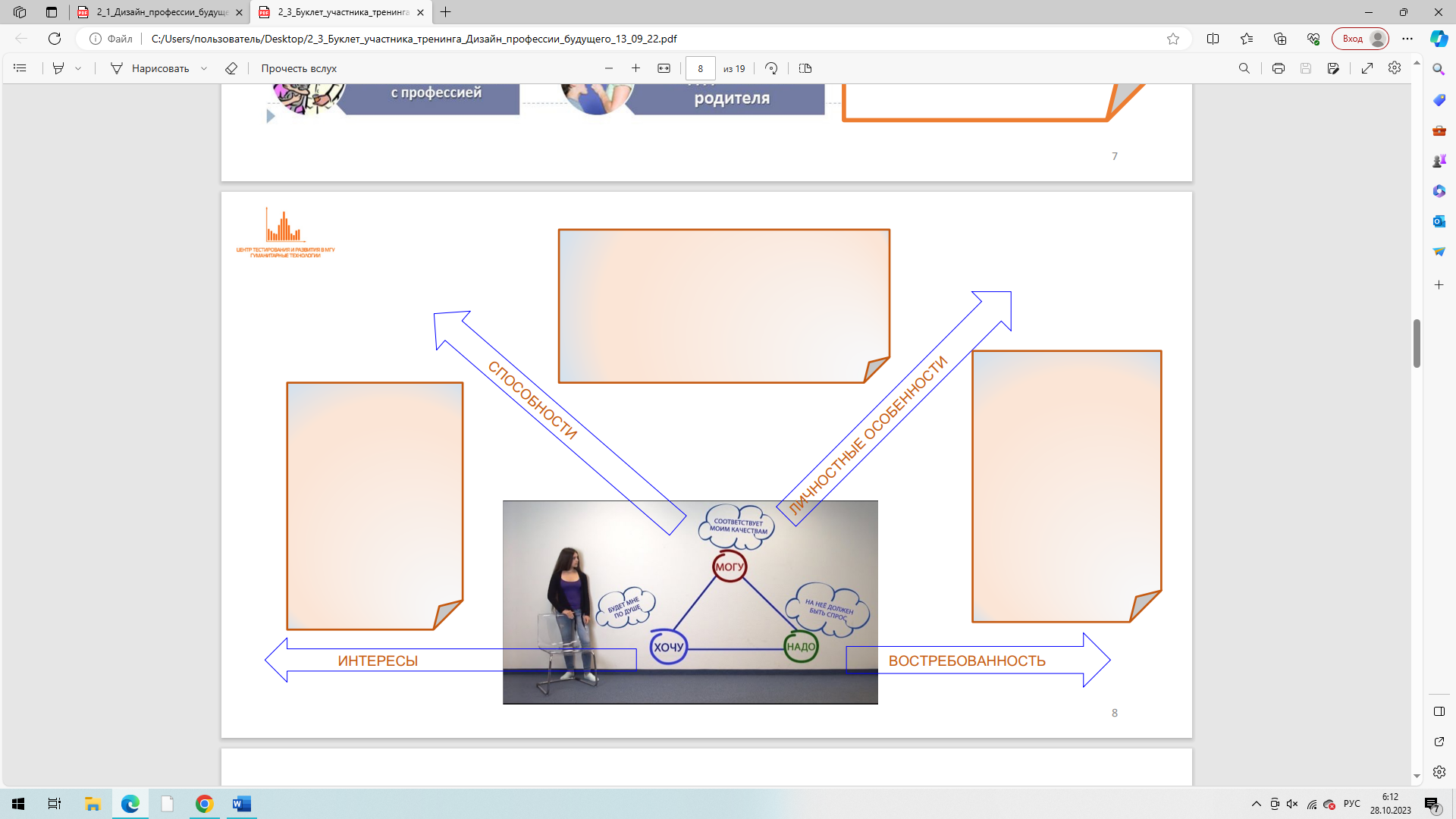The image size is (1456, 819).
Task: Refresh the current page
Action: [55, 39]
